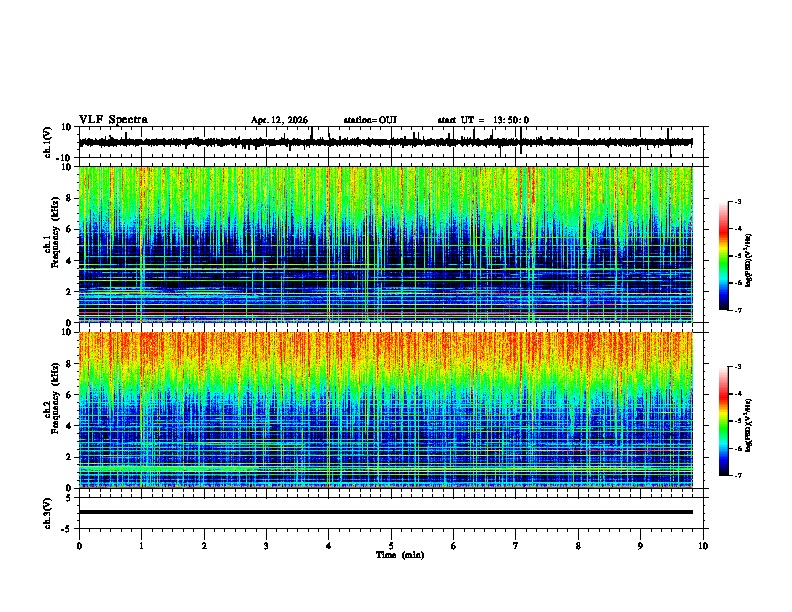Click the "-7" label on ch.2 color scale
792x612 pixels.
coord(738,475)
